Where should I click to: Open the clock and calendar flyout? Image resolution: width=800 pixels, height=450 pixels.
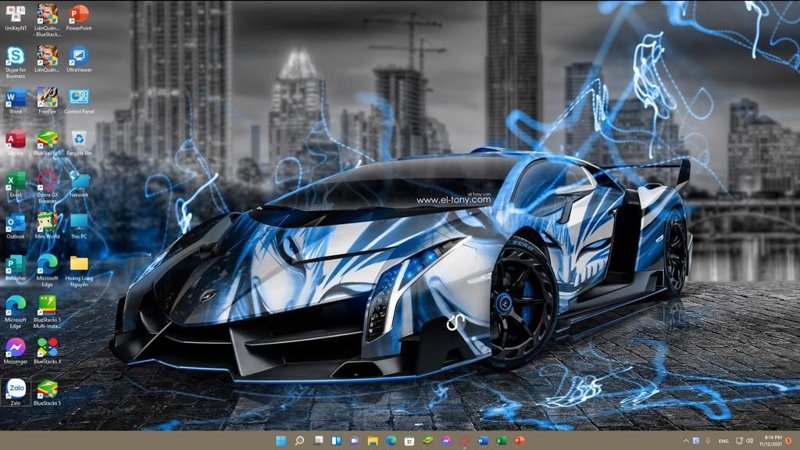pyautogui.click(x=771, y=441)
